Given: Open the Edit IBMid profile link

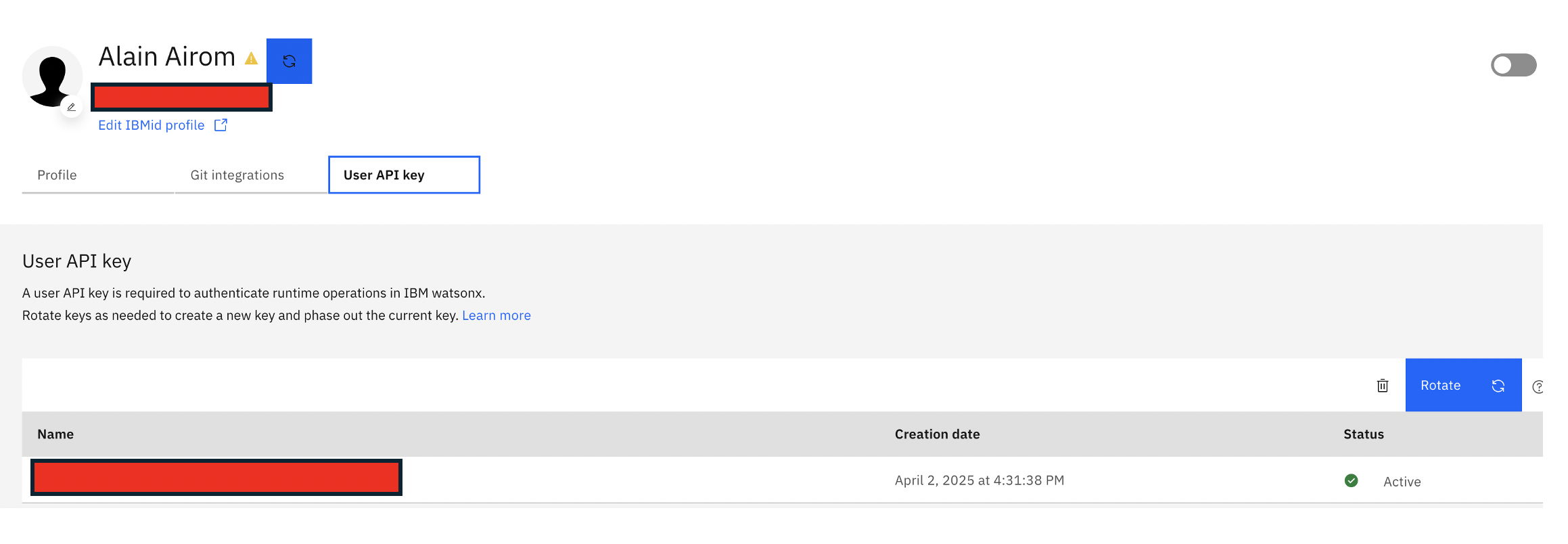Looking at the screenshot, I should tap(152, 125).
